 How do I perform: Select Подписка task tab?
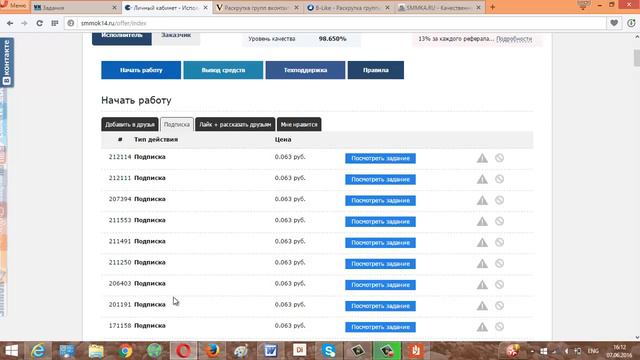click(x=177, y=124)
